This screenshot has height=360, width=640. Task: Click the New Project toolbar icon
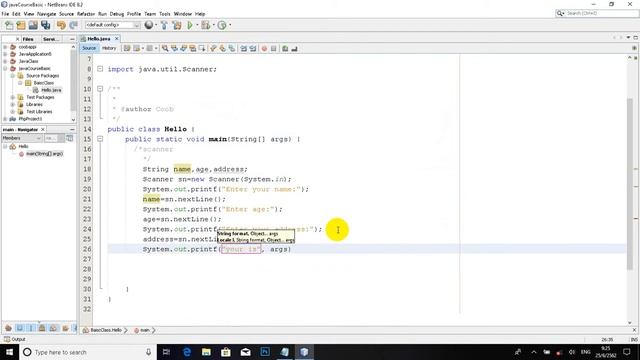21,25
